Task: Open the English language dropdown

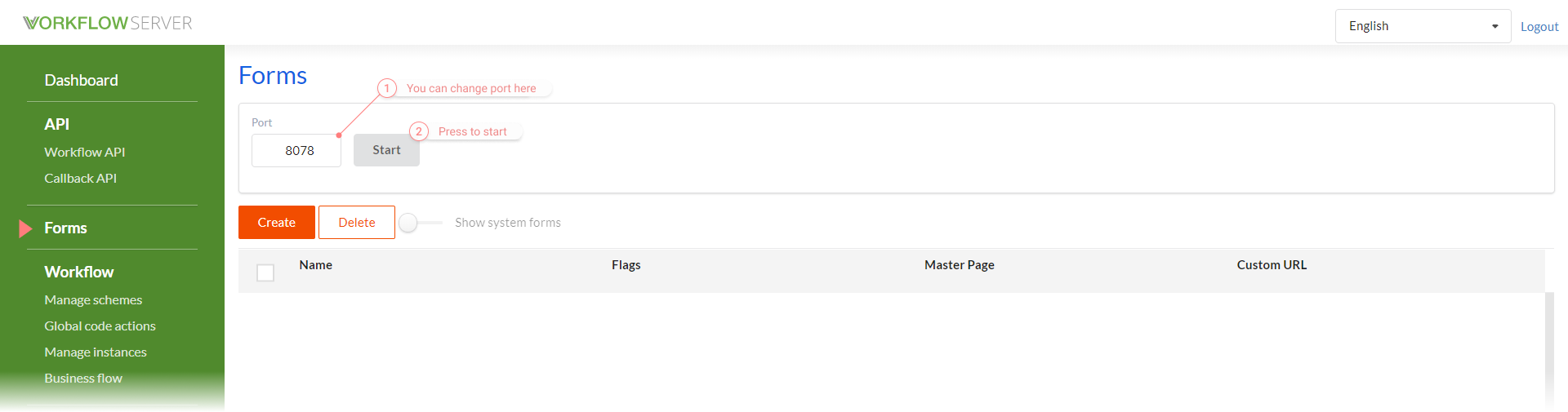Action: point(1423,26)
